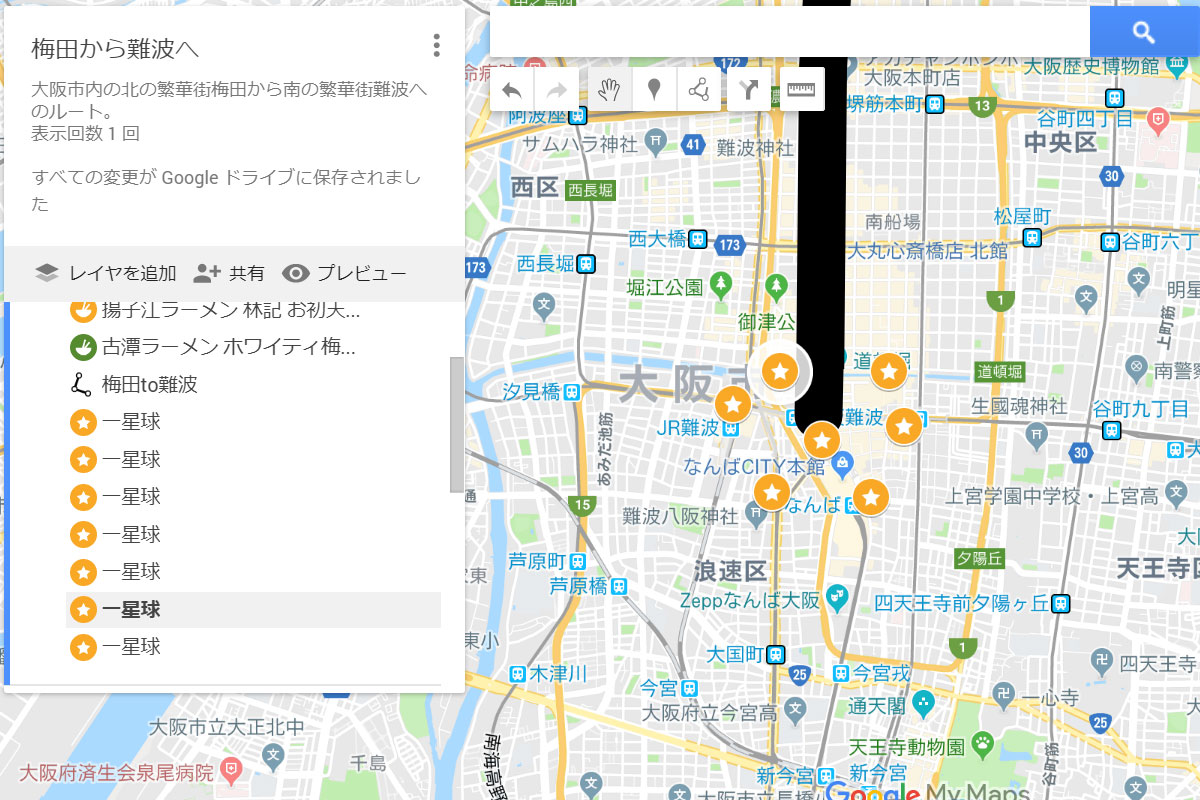Click the 西大橋 station icon
This screenshot has height=800, width=1200.
(698, 239)
